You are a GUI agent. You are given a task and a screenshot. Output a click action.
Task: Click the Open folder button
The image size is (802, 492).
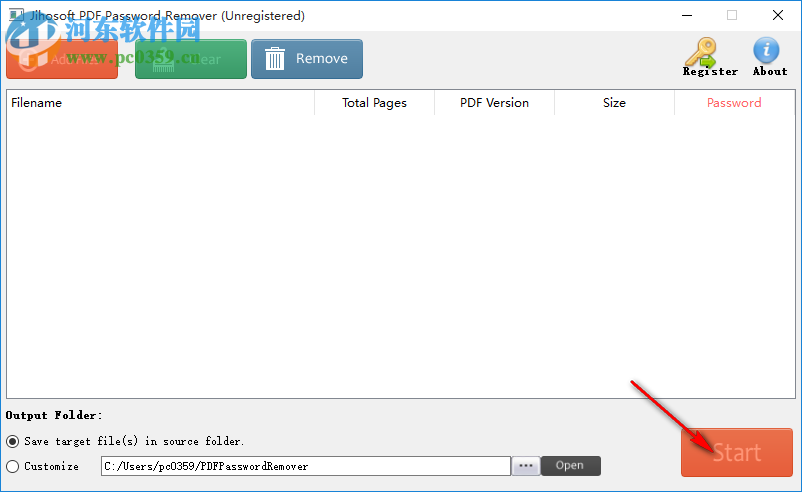point(570,466)
